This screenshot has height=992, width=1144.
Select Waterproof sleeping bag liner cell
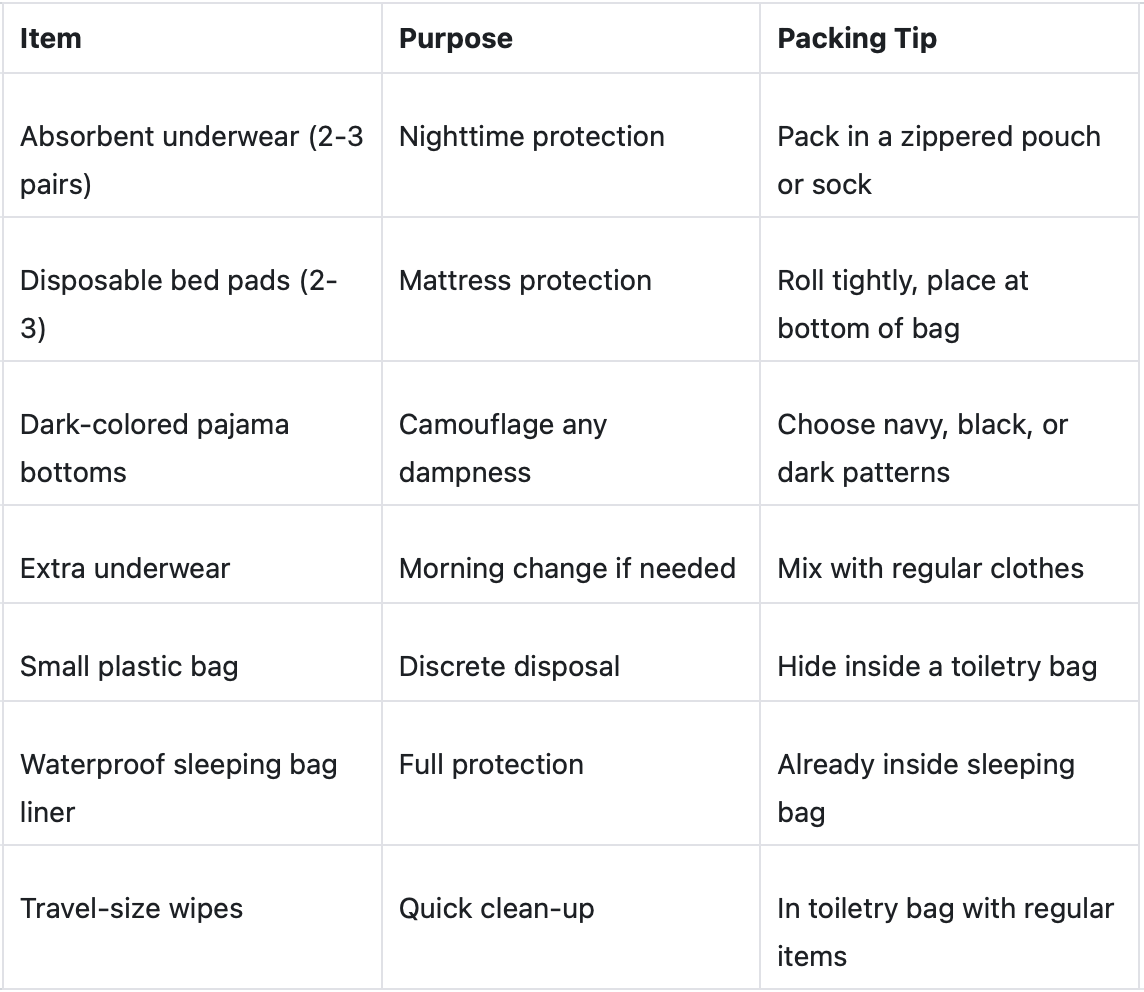tap(178, 787)
